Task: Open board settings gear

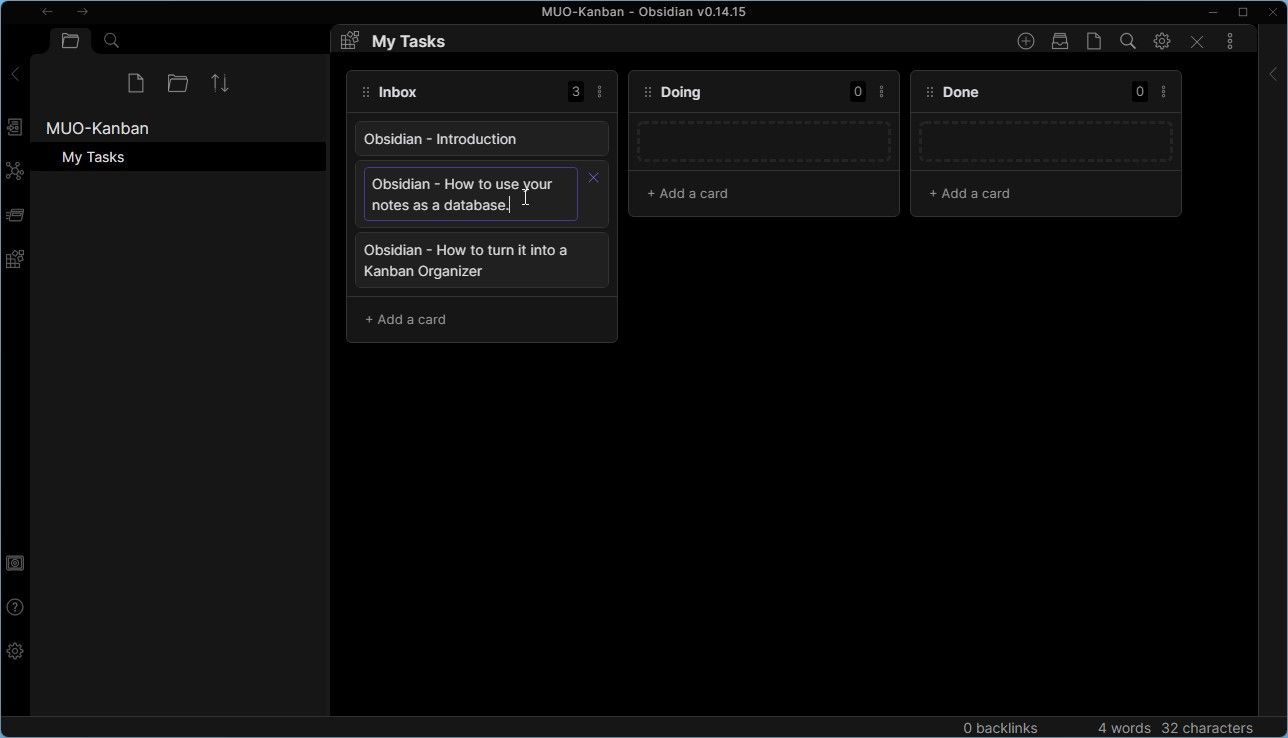Action: pyautogui.click(x=1162, y=41)
